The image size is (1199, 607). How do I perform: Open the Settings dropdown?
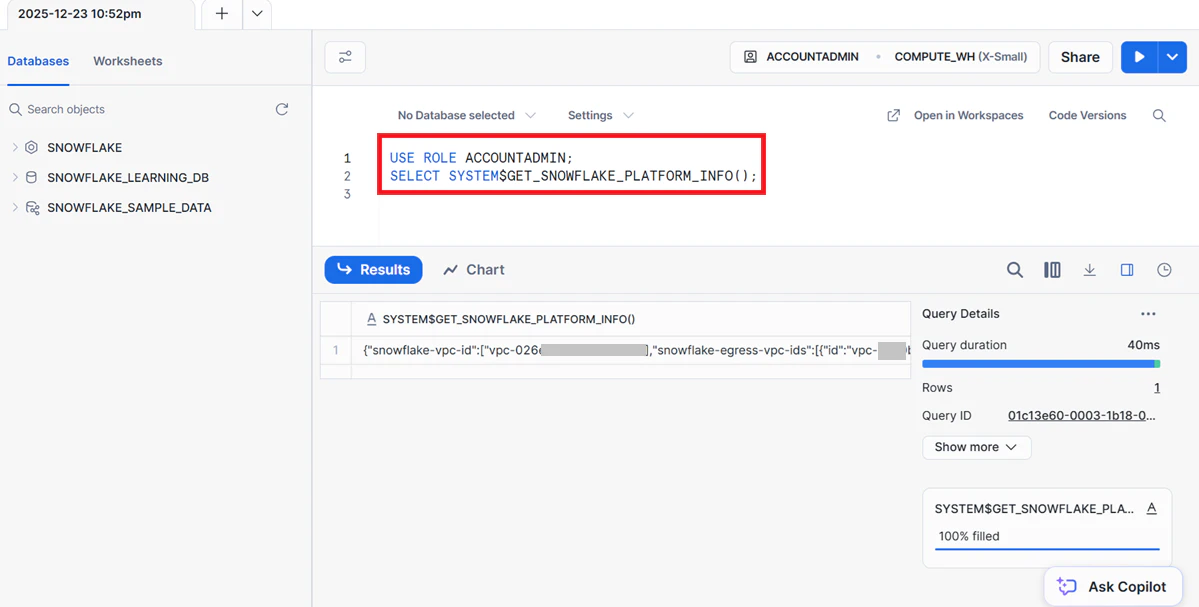600,115
